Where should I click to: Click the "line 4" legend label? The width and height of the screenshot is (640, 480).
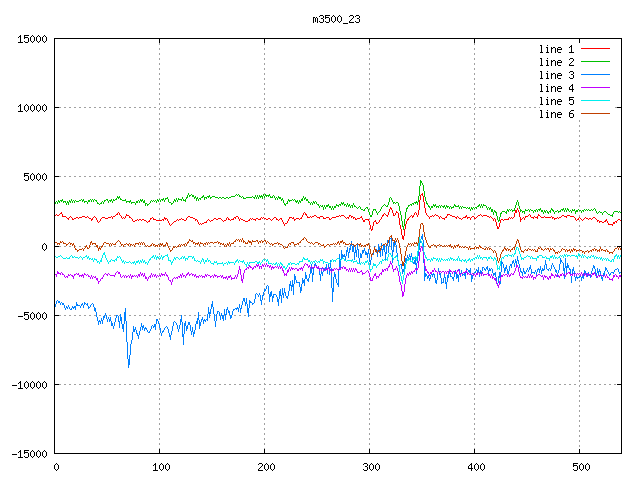click(556, 88)
